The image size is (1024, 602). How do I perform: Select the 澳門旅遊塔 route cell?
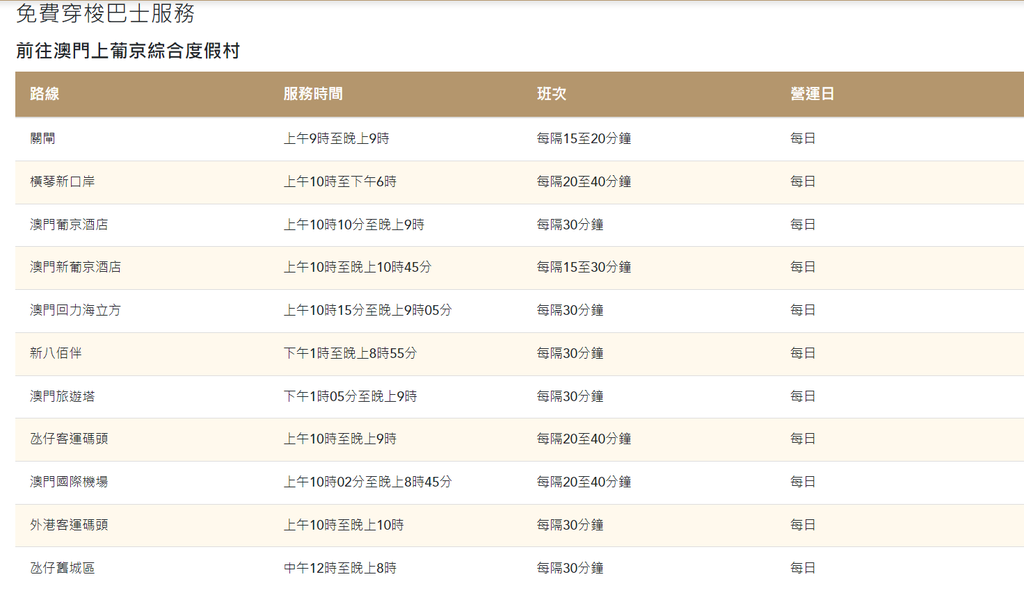coord(62,396)
